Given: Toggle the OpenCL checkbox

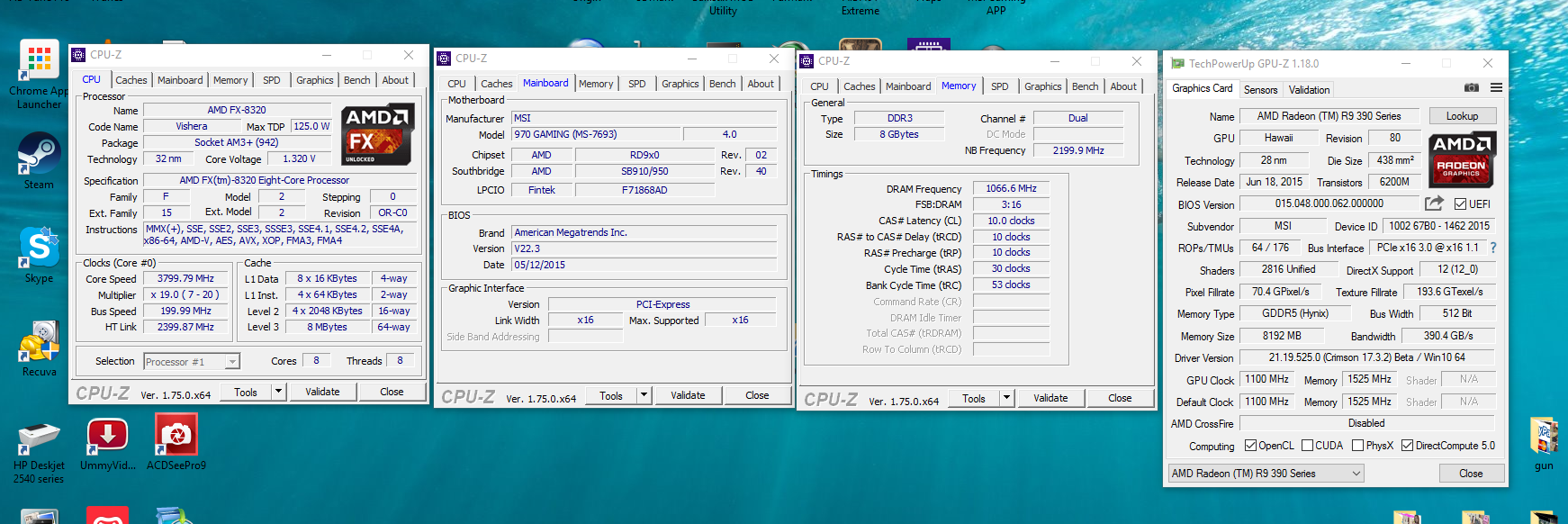Looking at the screenshot, I should pos(1250,446).
